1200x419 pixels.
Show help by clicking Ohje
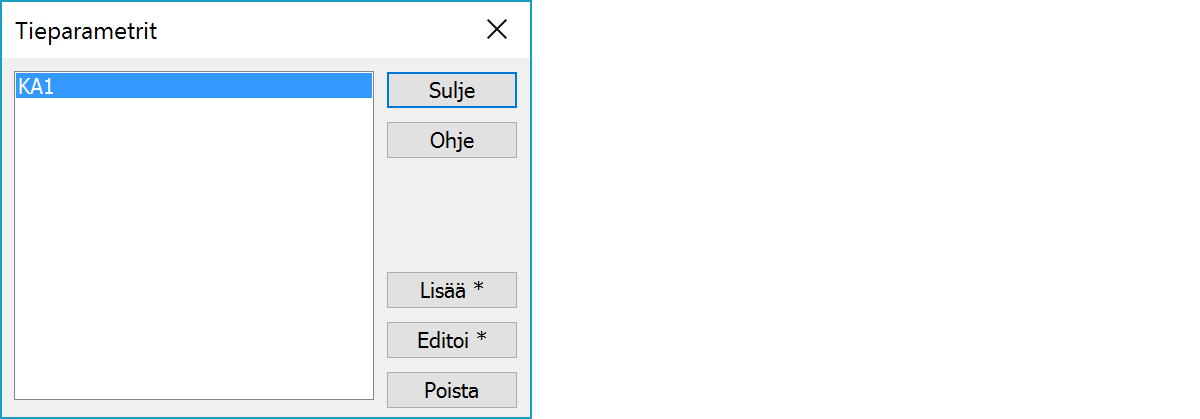pos(451,140)
